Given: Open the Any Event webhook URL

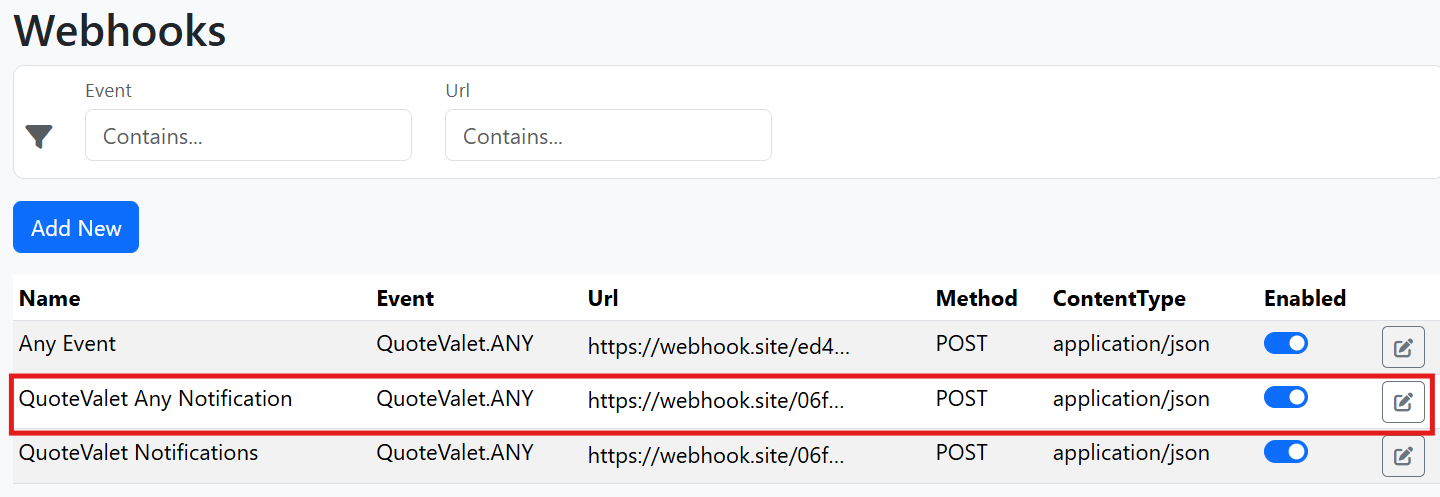Looking at the screenshot, I should [718, 347].
